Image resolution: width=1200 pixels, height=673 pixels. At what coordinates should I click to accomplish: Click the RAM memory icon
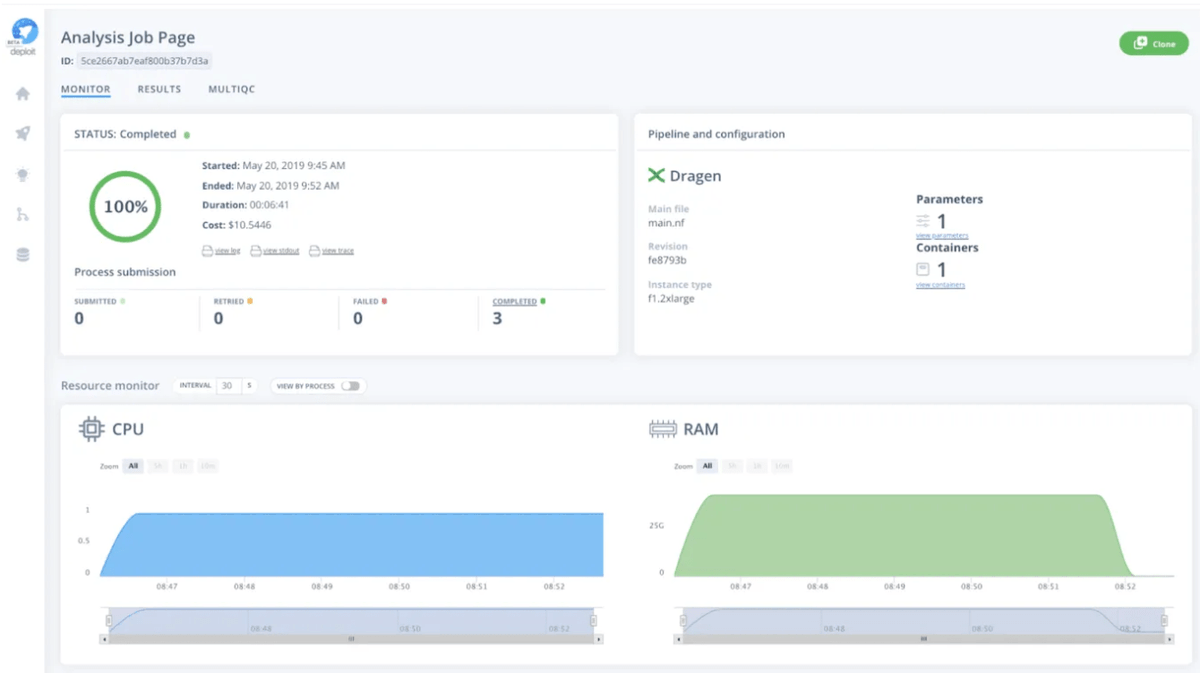point(663,429)
